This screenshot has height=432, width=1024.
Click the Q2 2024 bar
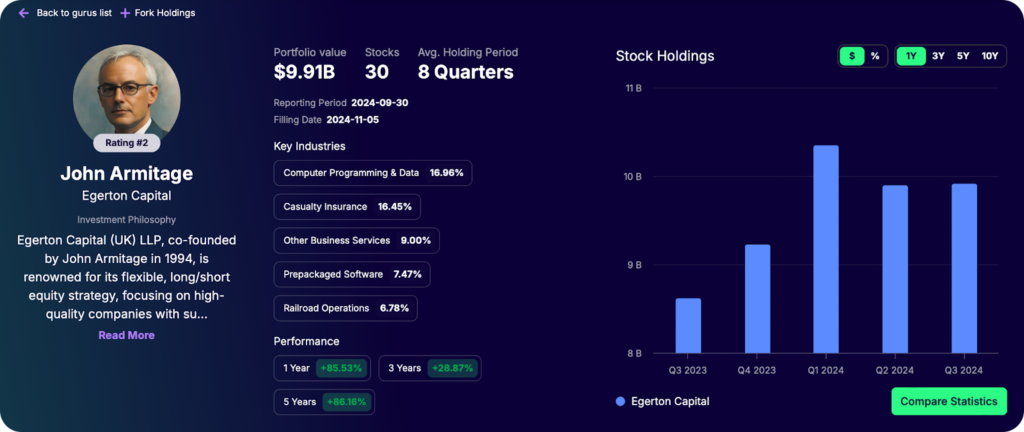(x=895, y=270)
